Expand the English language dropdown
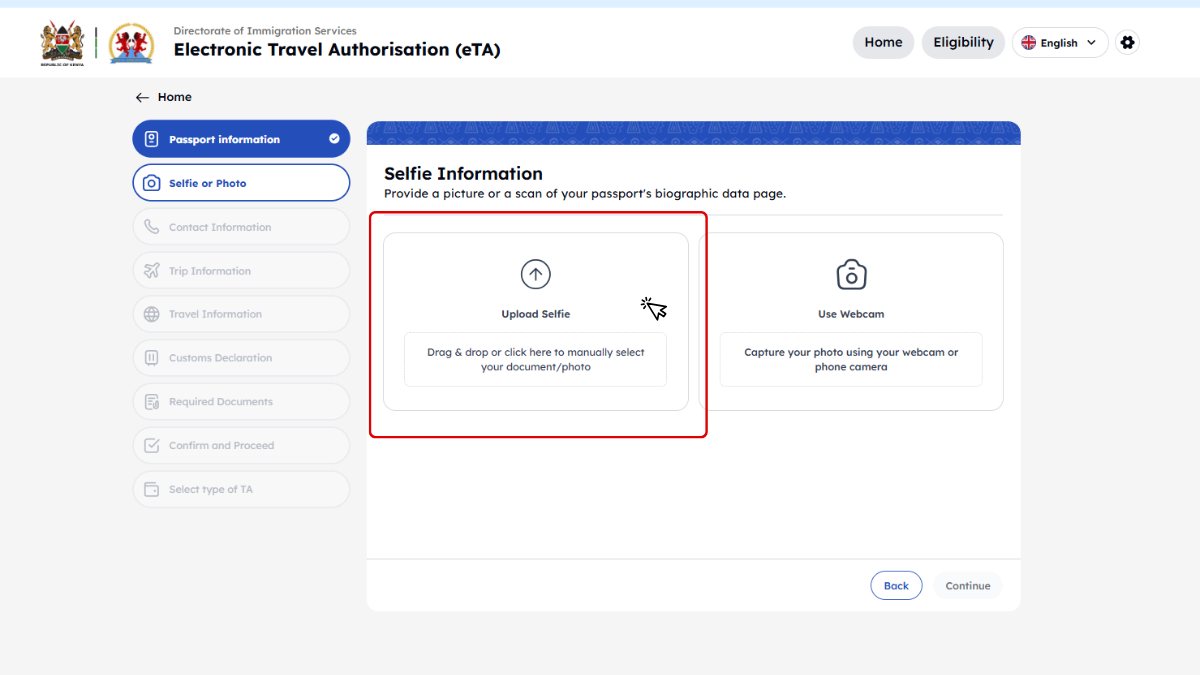1200x675 pixels. pyautogui.click(x=1090, y=43)
